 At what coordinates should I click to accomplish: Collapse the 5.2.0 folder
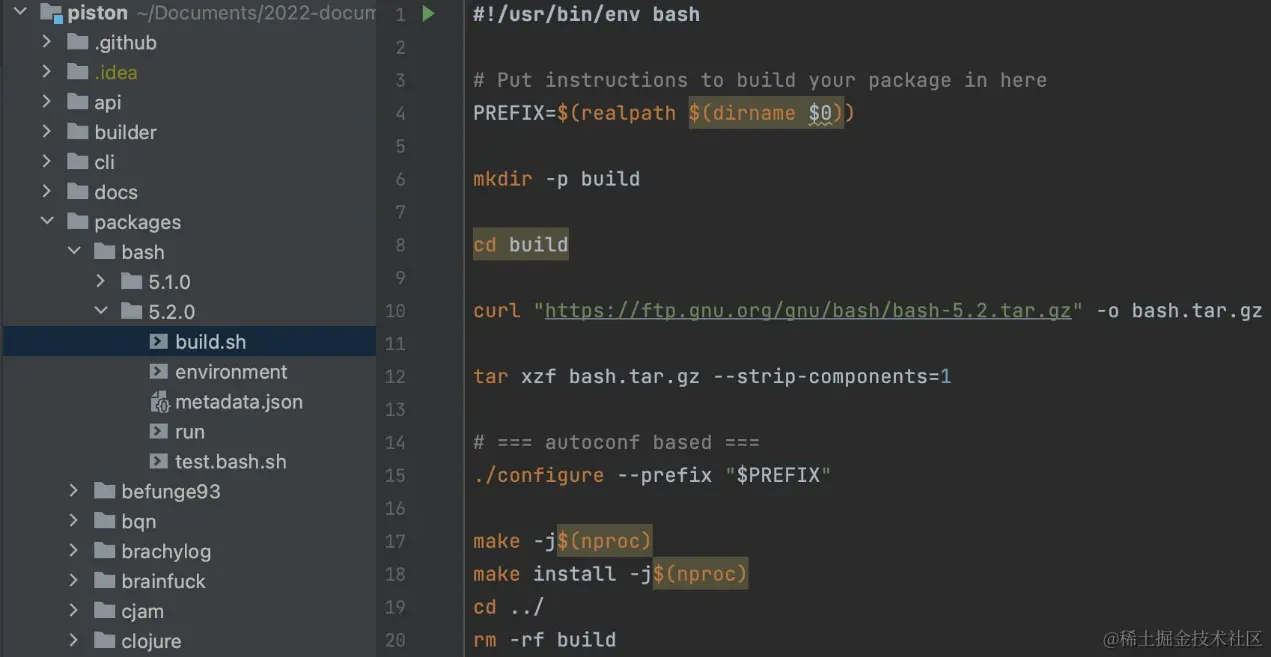coord(100,312)
